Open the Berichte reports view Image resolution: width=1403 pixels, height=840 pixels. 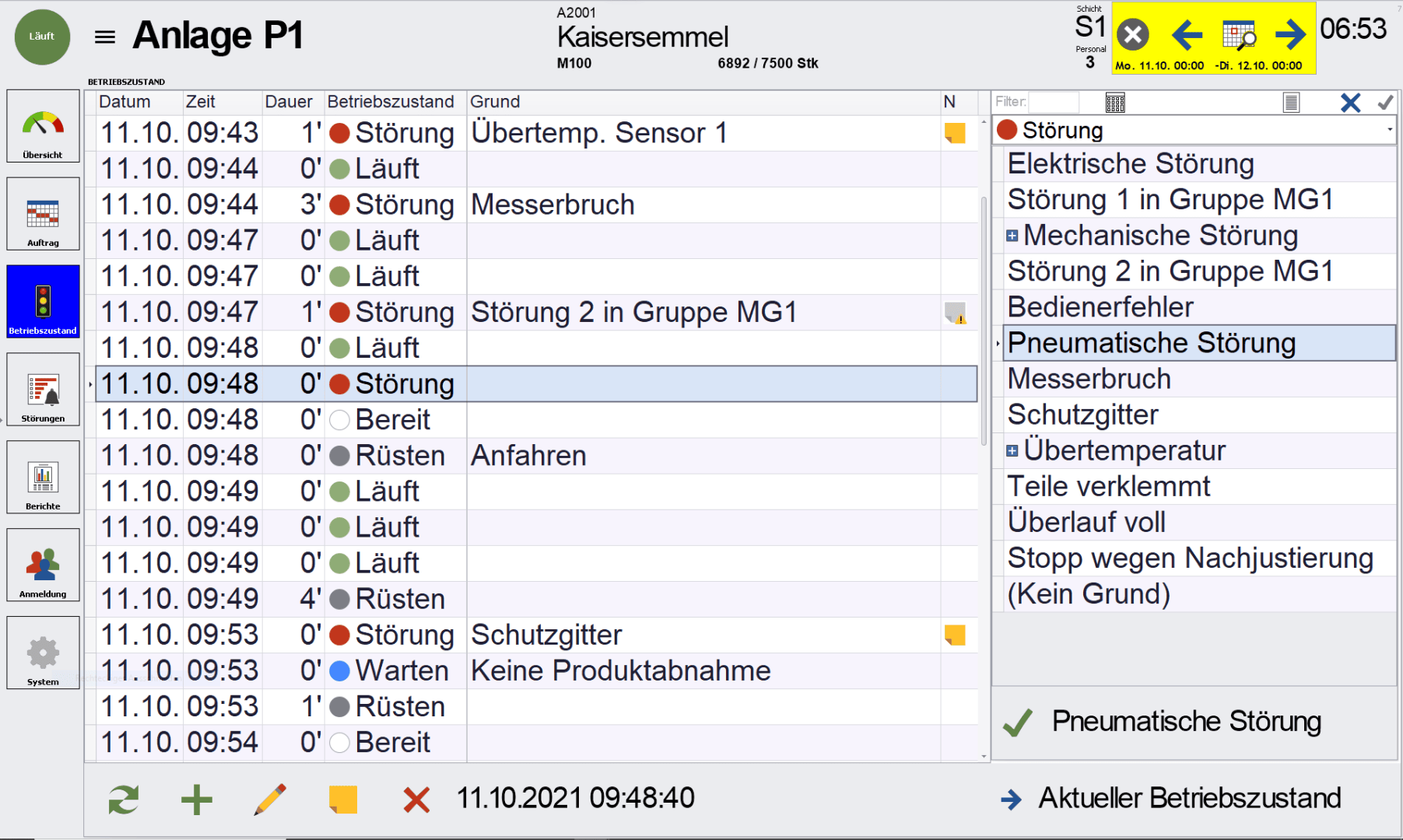tap(43, 477)
